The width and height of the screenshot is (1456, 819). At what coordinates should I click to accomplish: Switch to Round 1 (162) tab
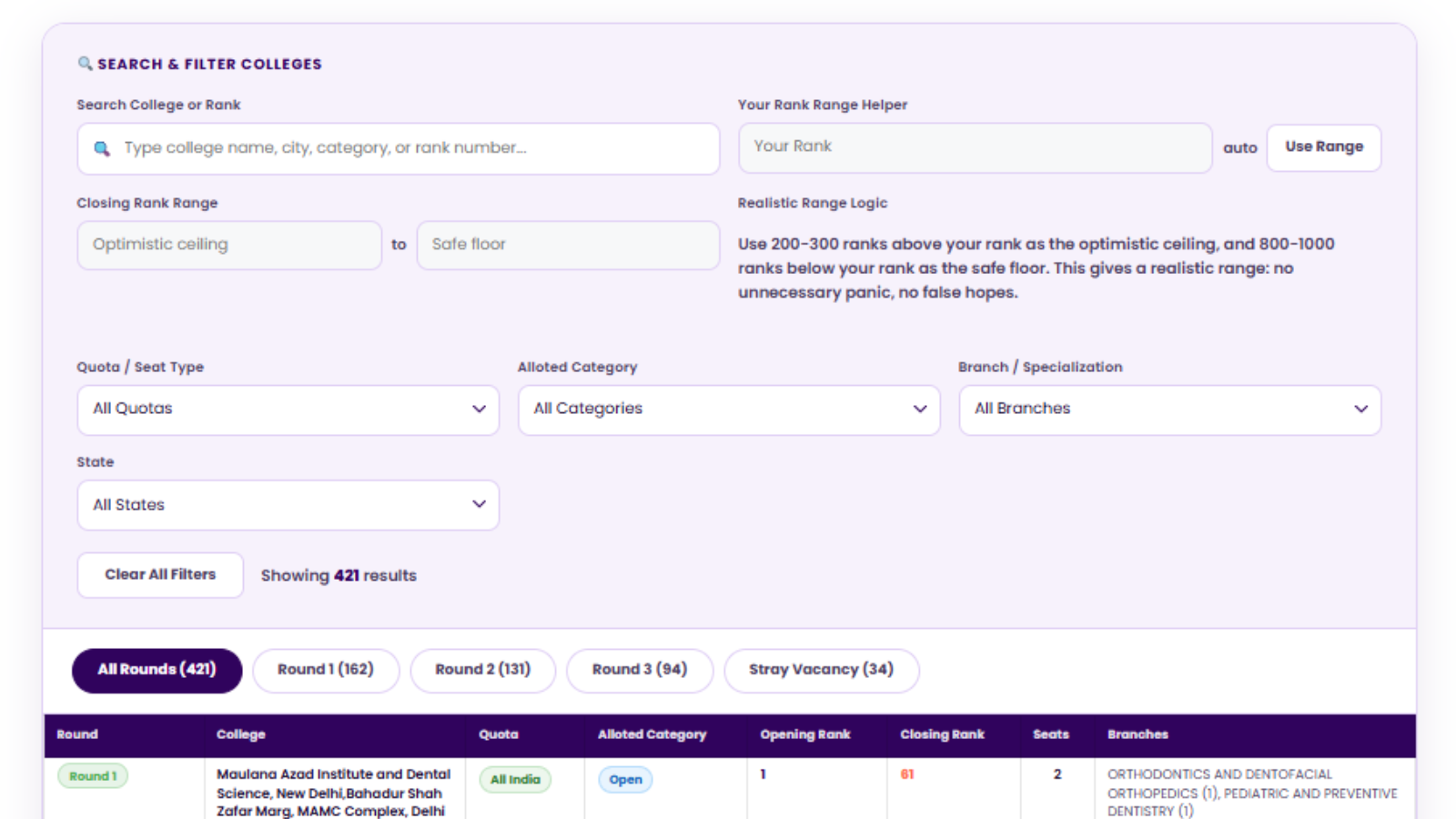(x=326, y=671)
